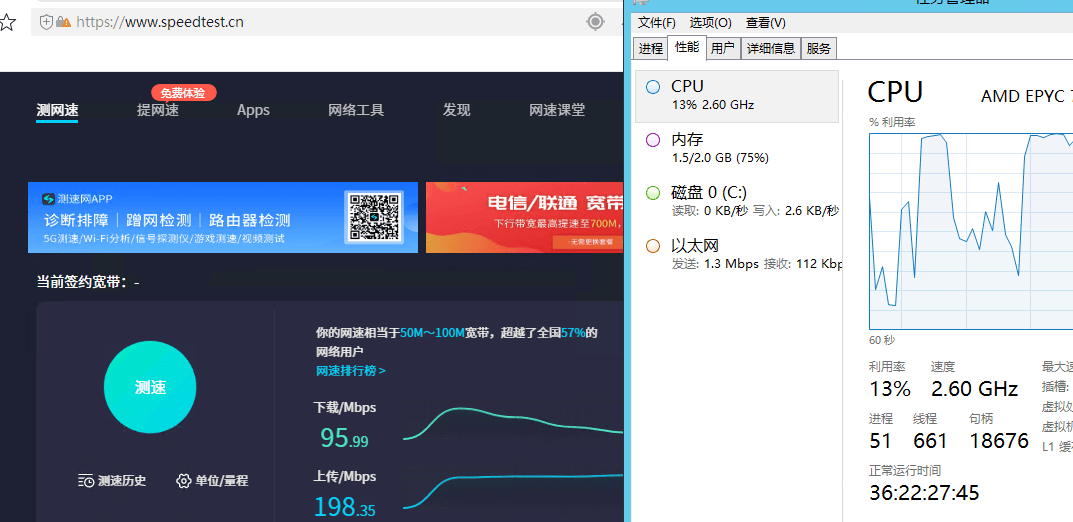Open the 文件(F) menu
Viewport: 1073px width, 522px height.
pyautogui.click(x=657, y=23)
